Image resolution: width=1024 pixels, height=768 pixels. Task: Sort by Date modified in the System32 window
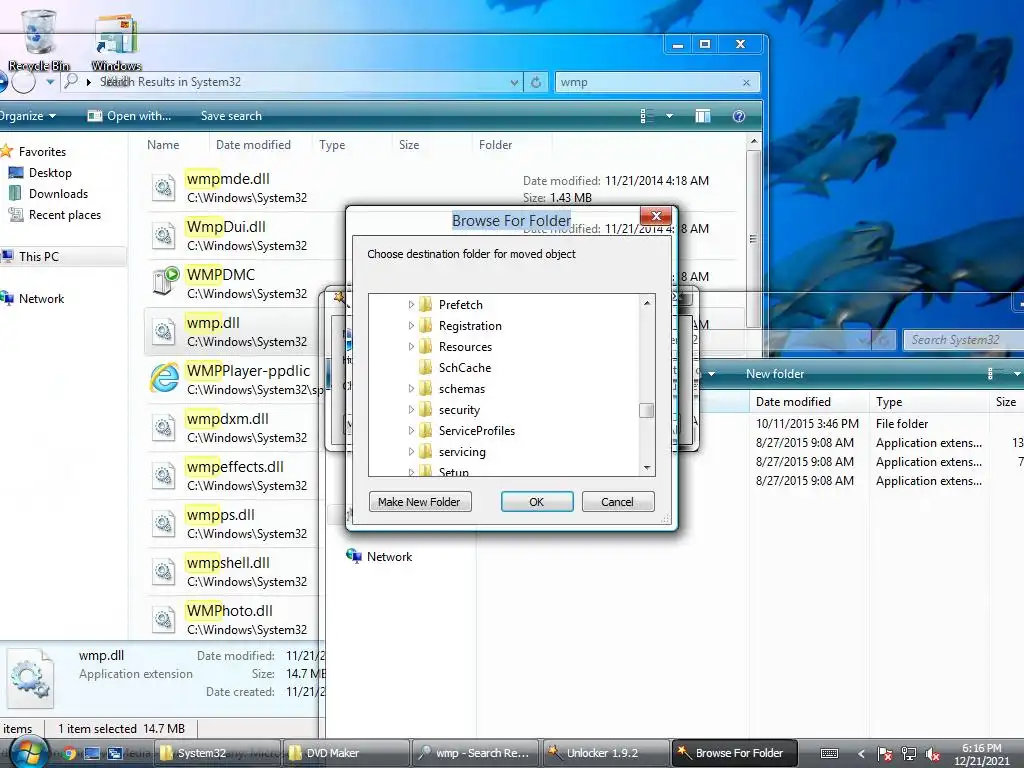point(793,402)
